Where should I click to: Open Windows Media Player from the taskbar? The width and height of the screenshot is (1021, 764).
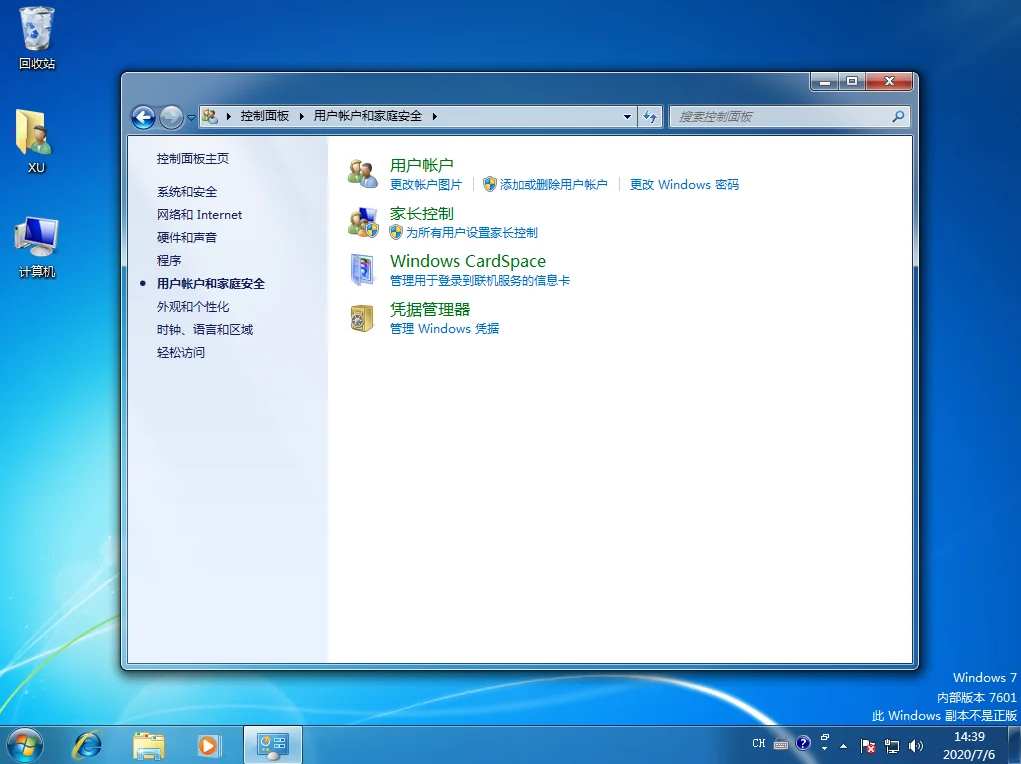[x=210, y=745]
